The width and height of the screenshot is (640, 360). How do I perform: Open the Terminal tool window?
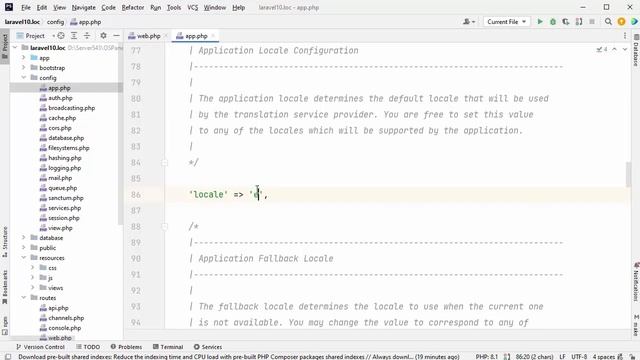(x=168, y=347)
